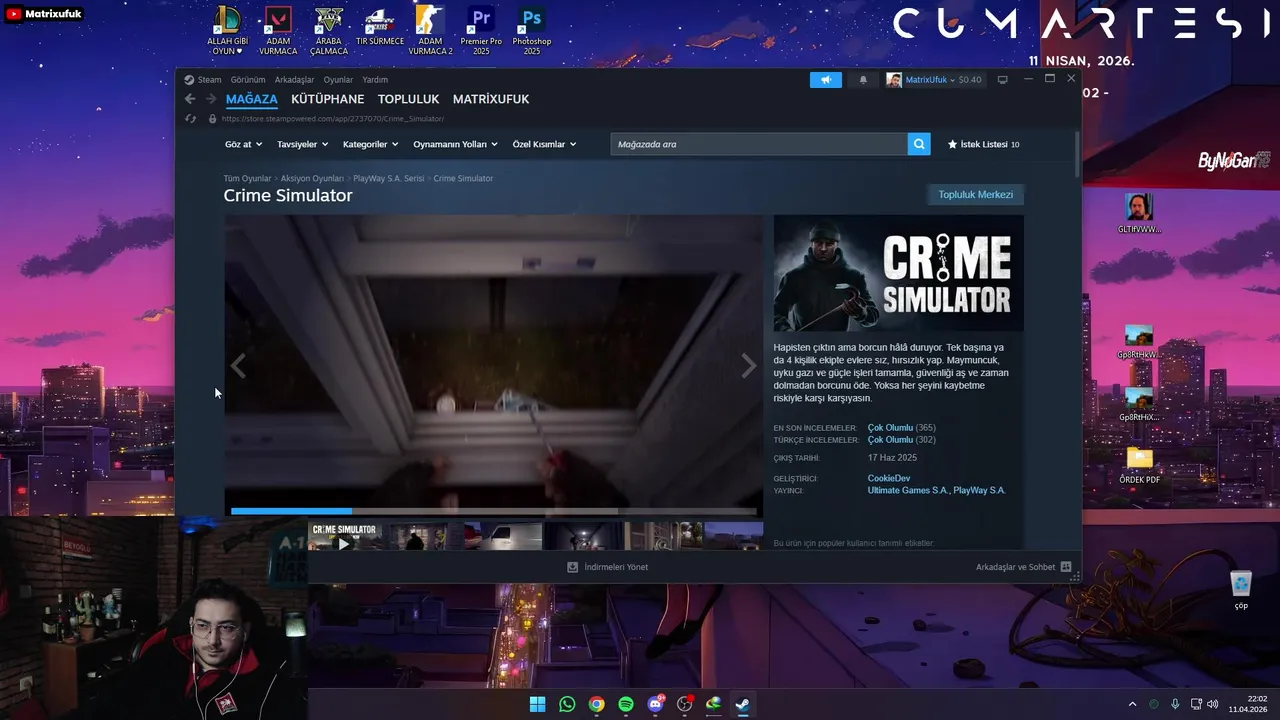Expand the Kategoriler dropdown menu
The image size is (1280, 720).
point(370,144)
